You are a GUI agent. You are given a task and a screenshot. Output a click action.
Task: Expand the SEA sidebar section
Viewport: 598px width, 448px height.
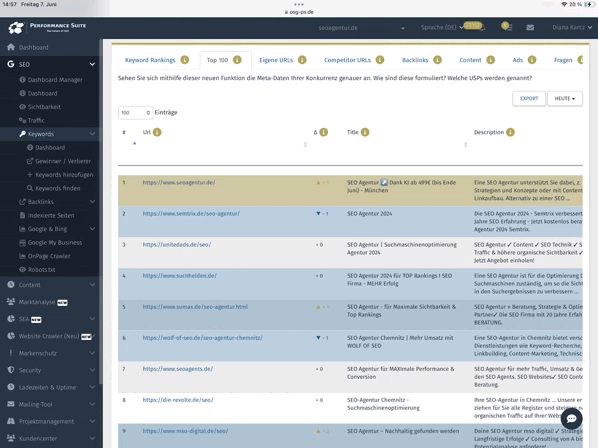[92, 319]
